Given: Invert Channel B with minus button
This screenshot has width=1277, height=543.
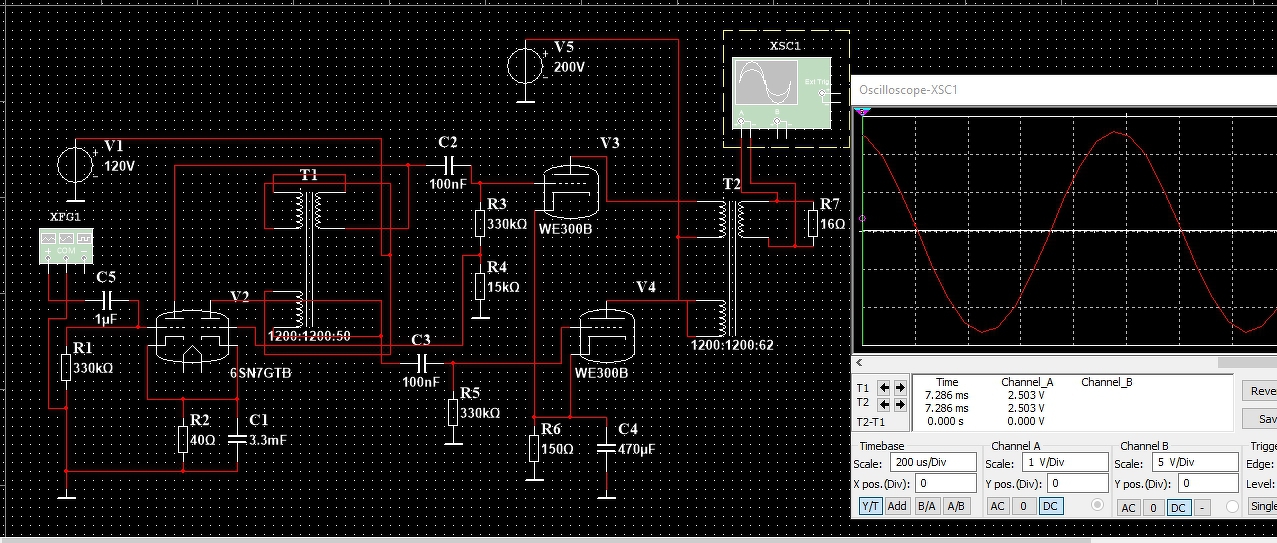Looking at the screenshot, I should [1203, 508].
